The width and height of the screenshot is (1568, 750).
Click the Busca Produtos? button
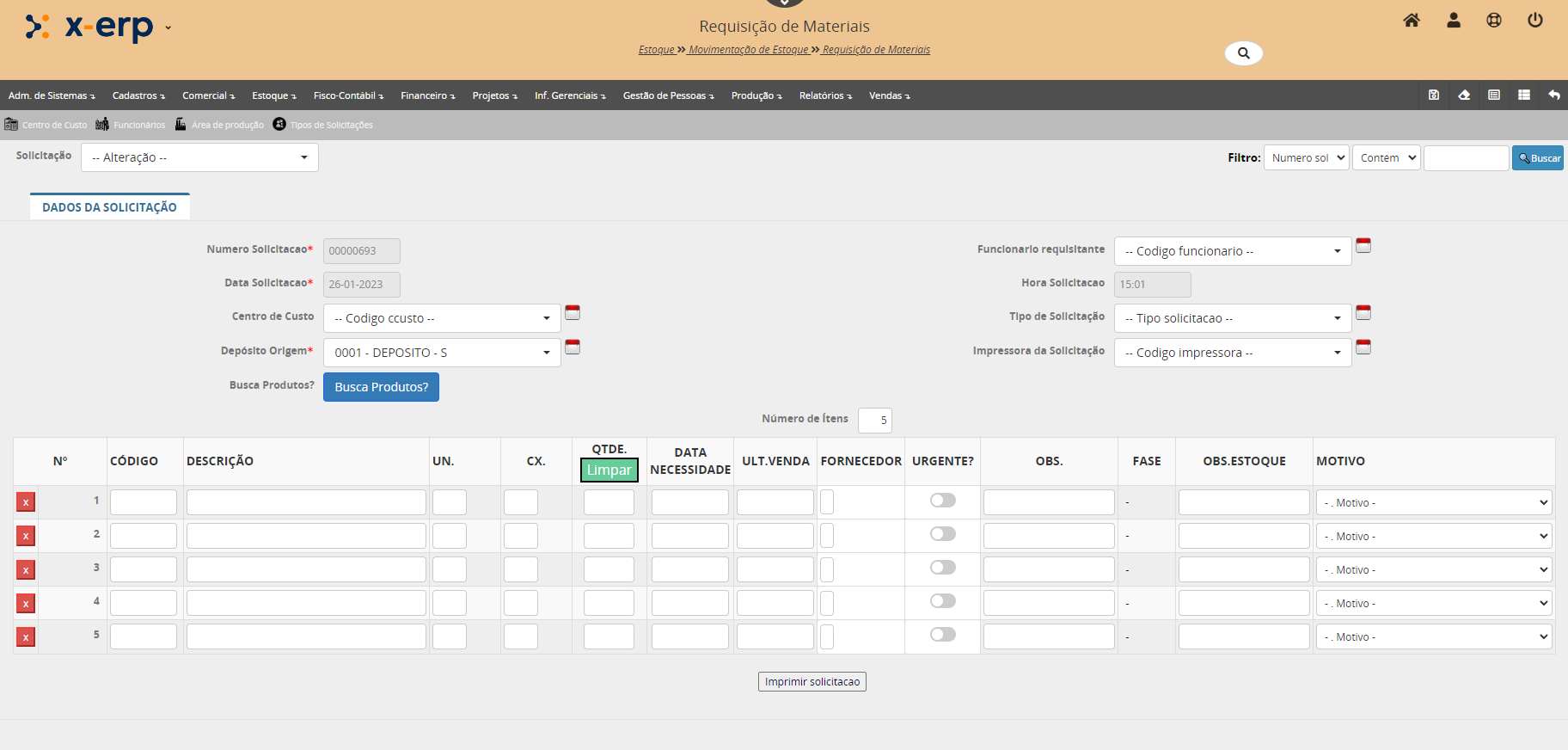tap(381, 387)
